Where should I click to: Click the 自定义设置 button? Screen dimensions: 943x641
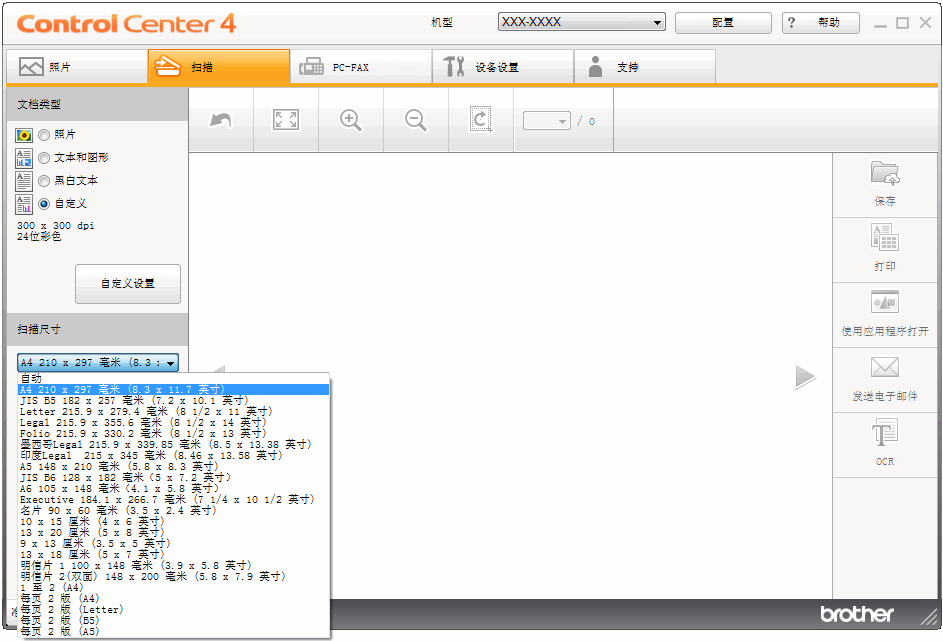click(128, 283)
